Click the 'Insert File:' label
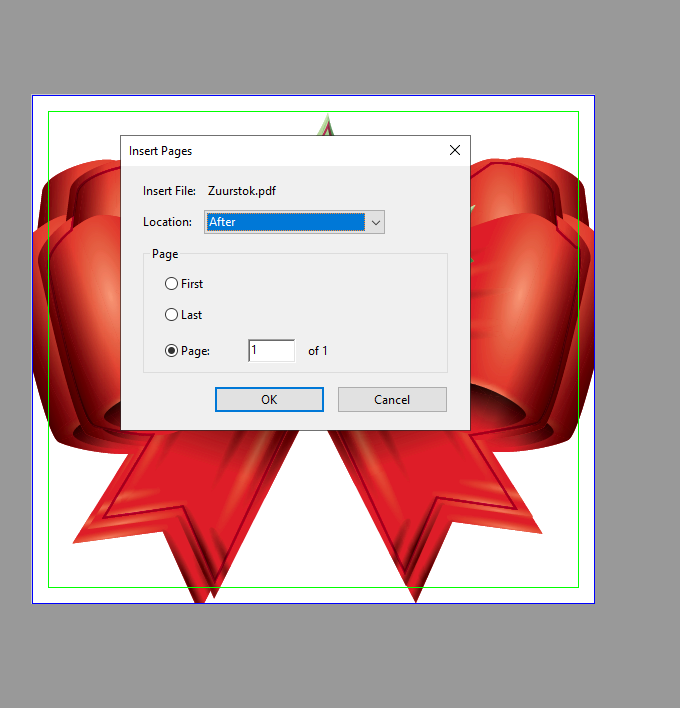Image resolution: width=680 pixels, height=708 pixels. click(169, 191)
